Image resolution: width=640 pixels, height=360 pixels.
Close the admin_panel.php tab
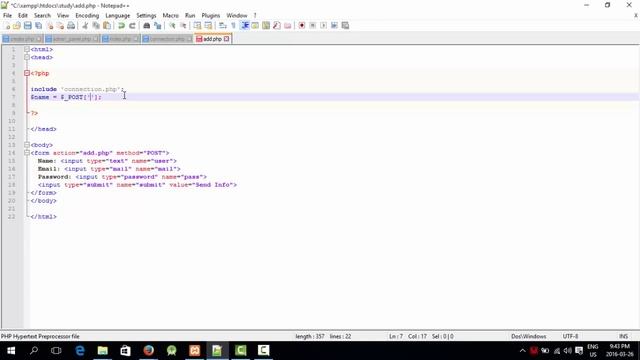tap(96, 39)
